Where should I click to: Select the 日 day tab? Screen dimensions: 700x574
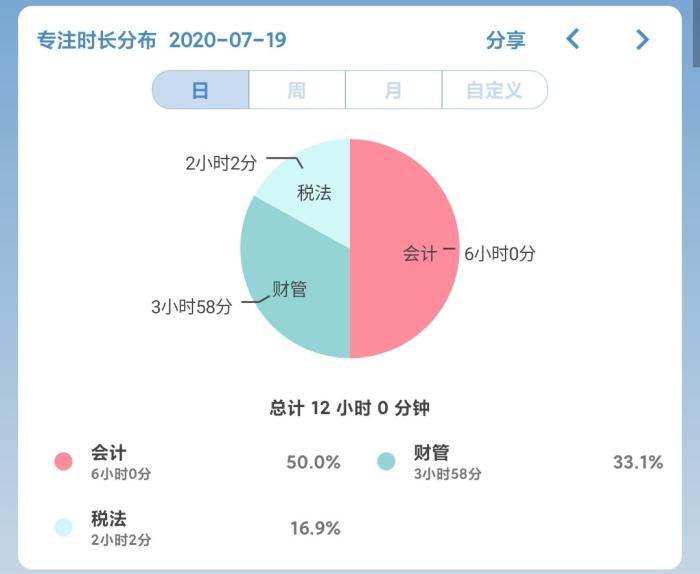200,90
